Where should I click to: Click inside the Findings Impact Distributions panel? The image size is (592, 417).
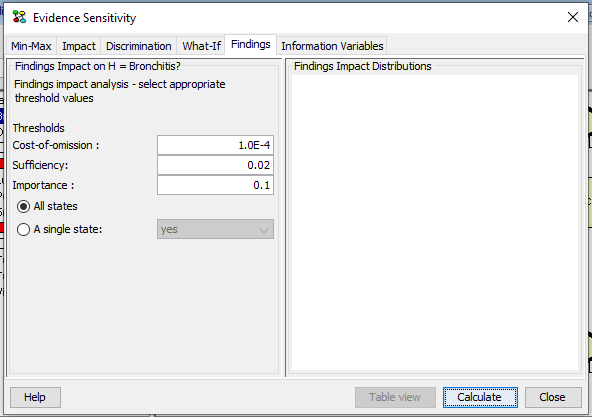tap(435, 223)
